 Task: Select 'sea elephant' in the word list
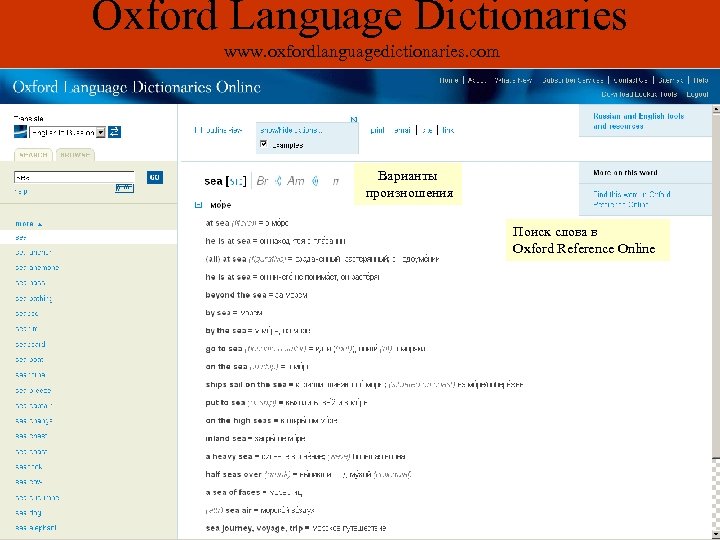[x=36, y=528]
